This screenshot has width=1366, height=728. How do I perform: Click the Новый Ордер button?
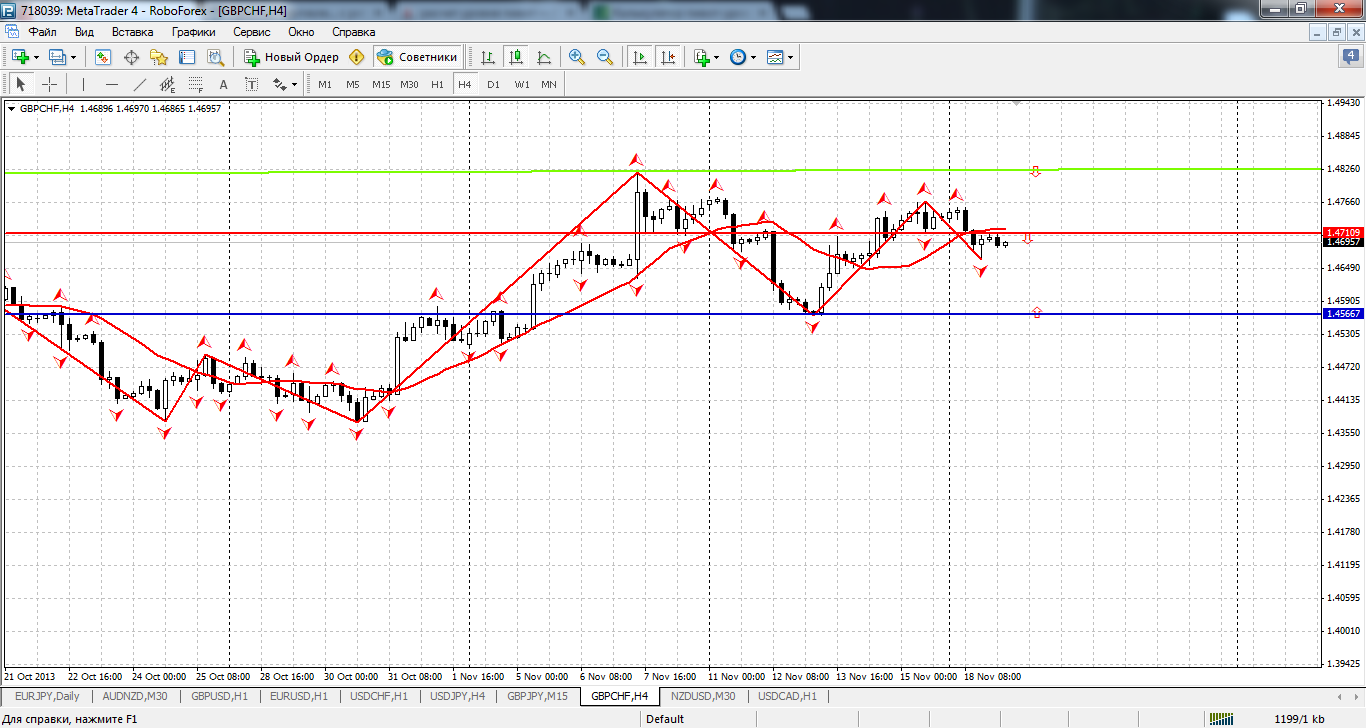[x=291, y=57]
